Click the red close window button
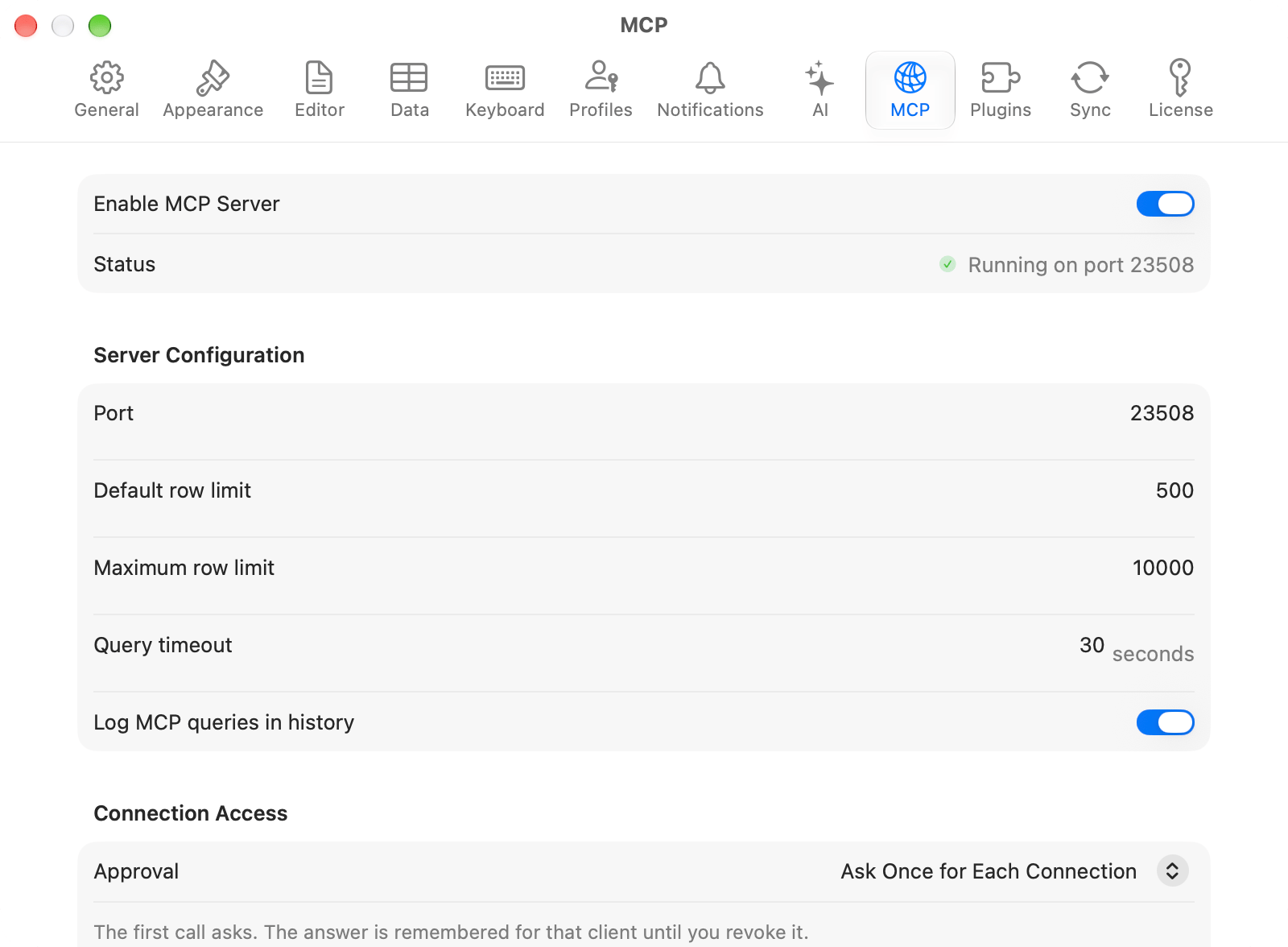1288x947 pixels. [x=26, y=26]
